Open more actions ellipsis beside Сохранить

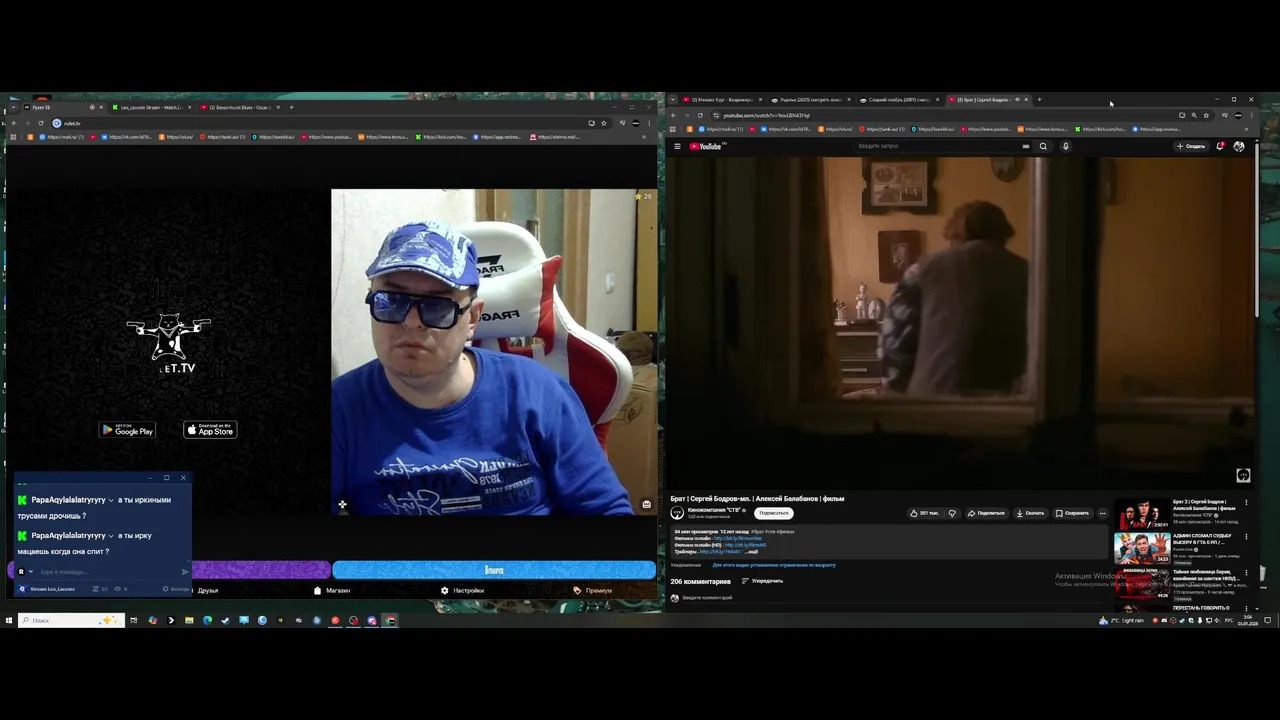click(x=1103, y=513)
